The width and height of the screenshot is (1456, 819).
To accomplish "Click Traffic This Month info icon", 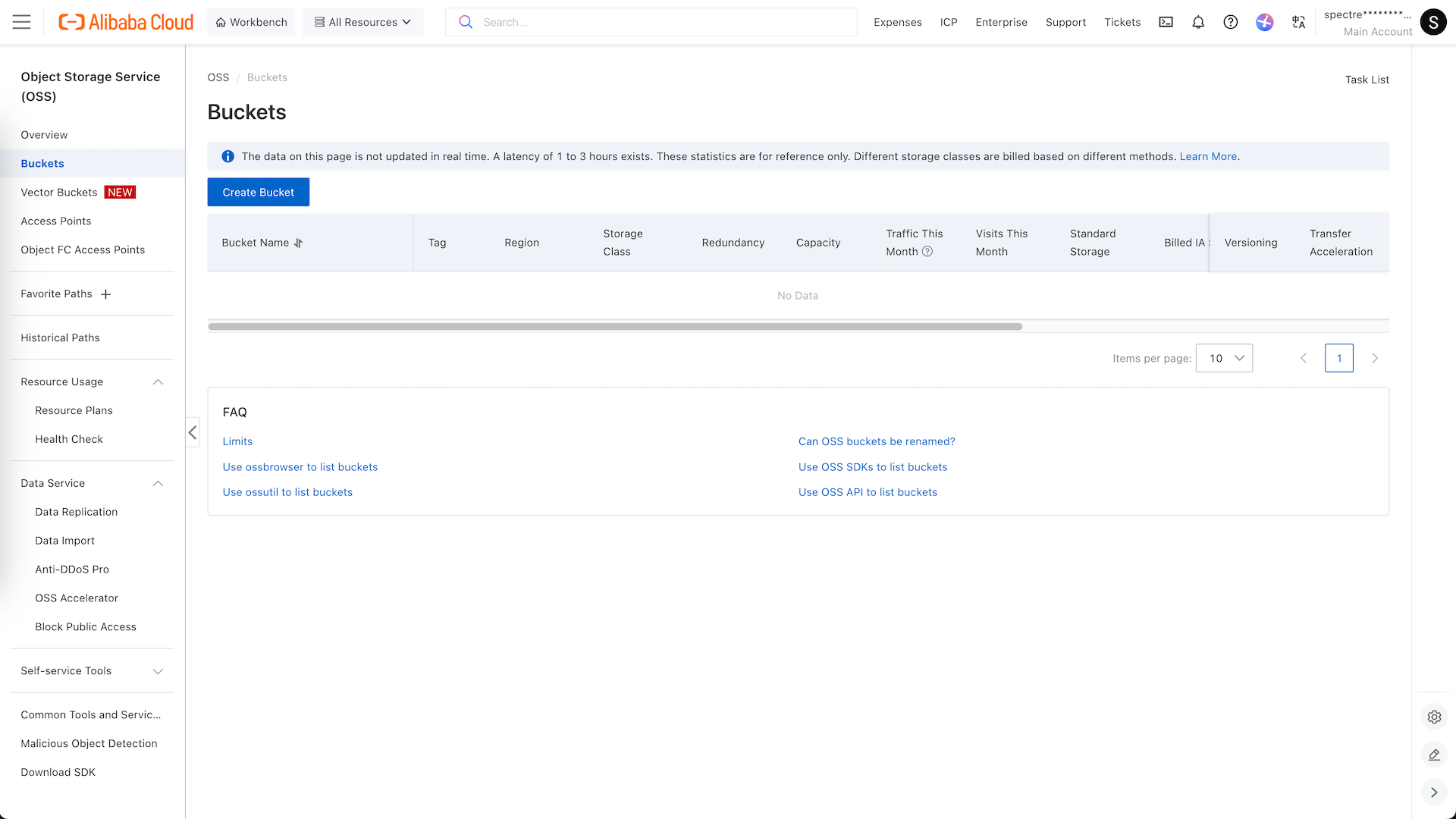I will tap(927, 252).
